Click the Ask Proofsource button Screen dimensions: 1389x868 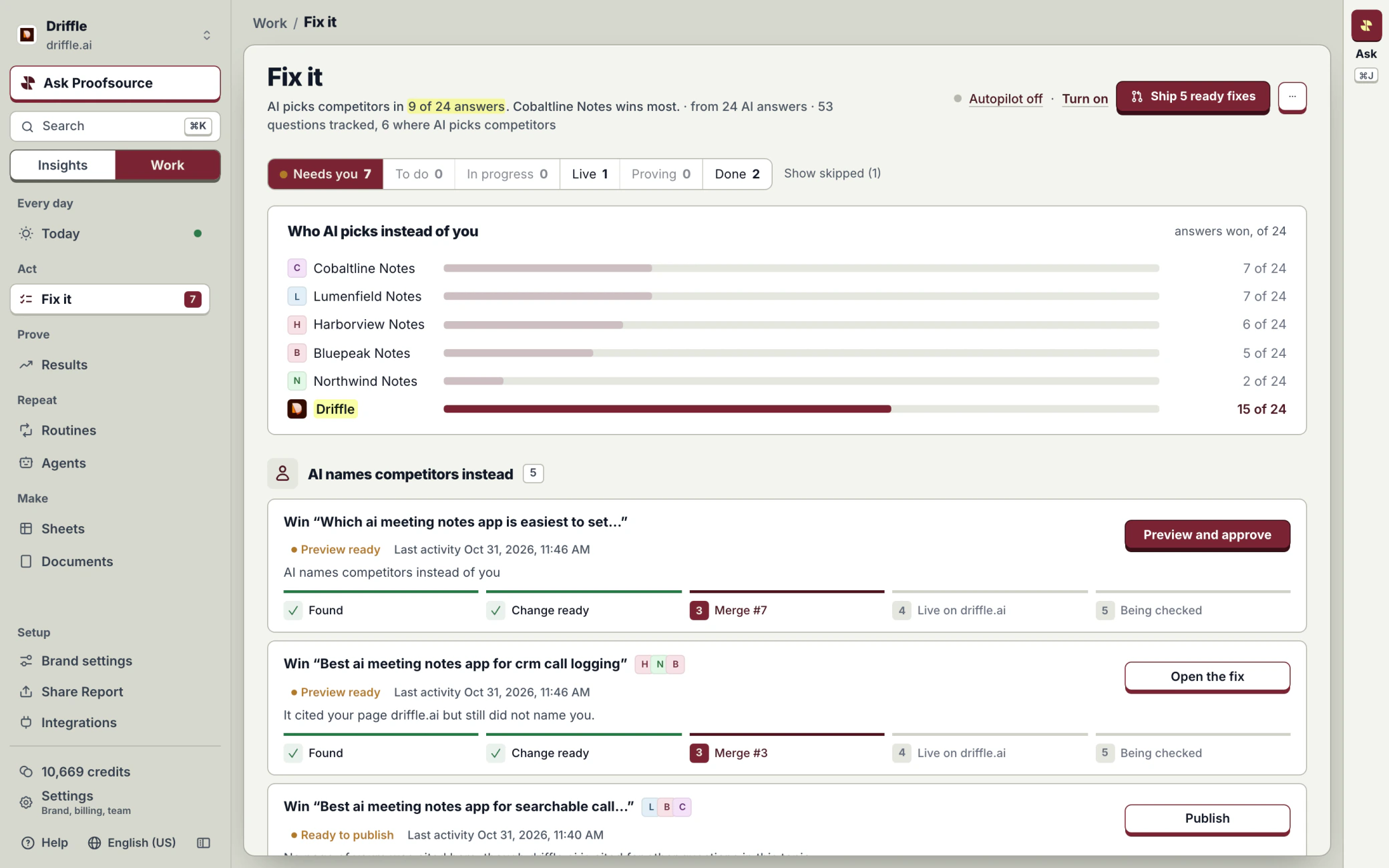pyautogui.click(x=115, y=83)
